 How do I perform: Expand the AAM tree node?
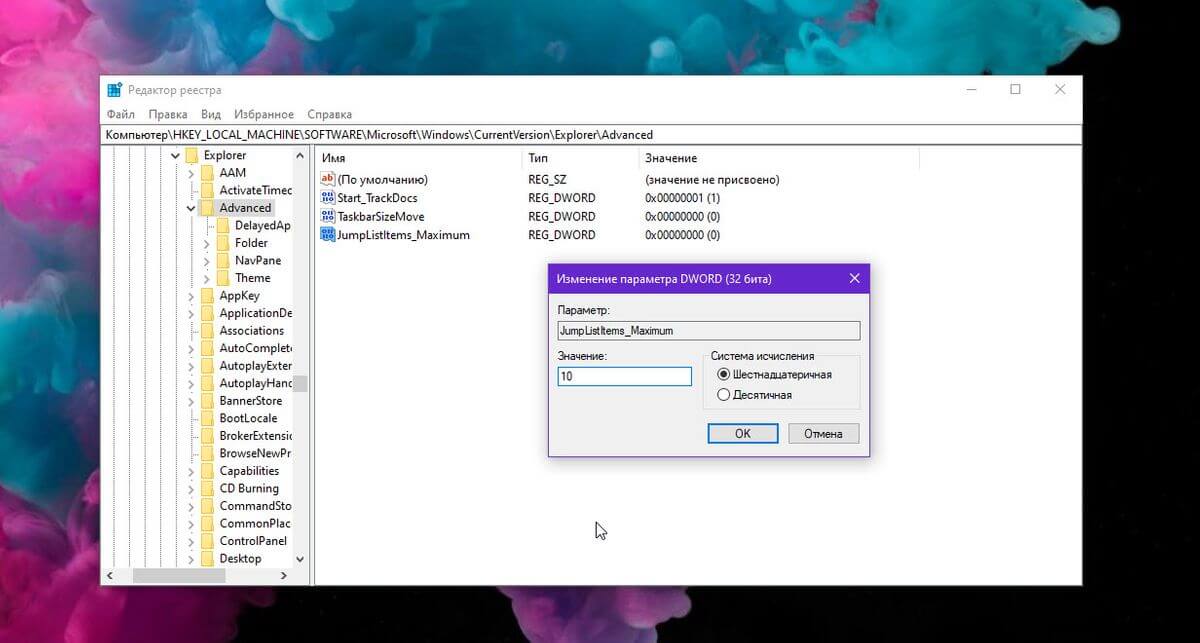pos(191,173)
